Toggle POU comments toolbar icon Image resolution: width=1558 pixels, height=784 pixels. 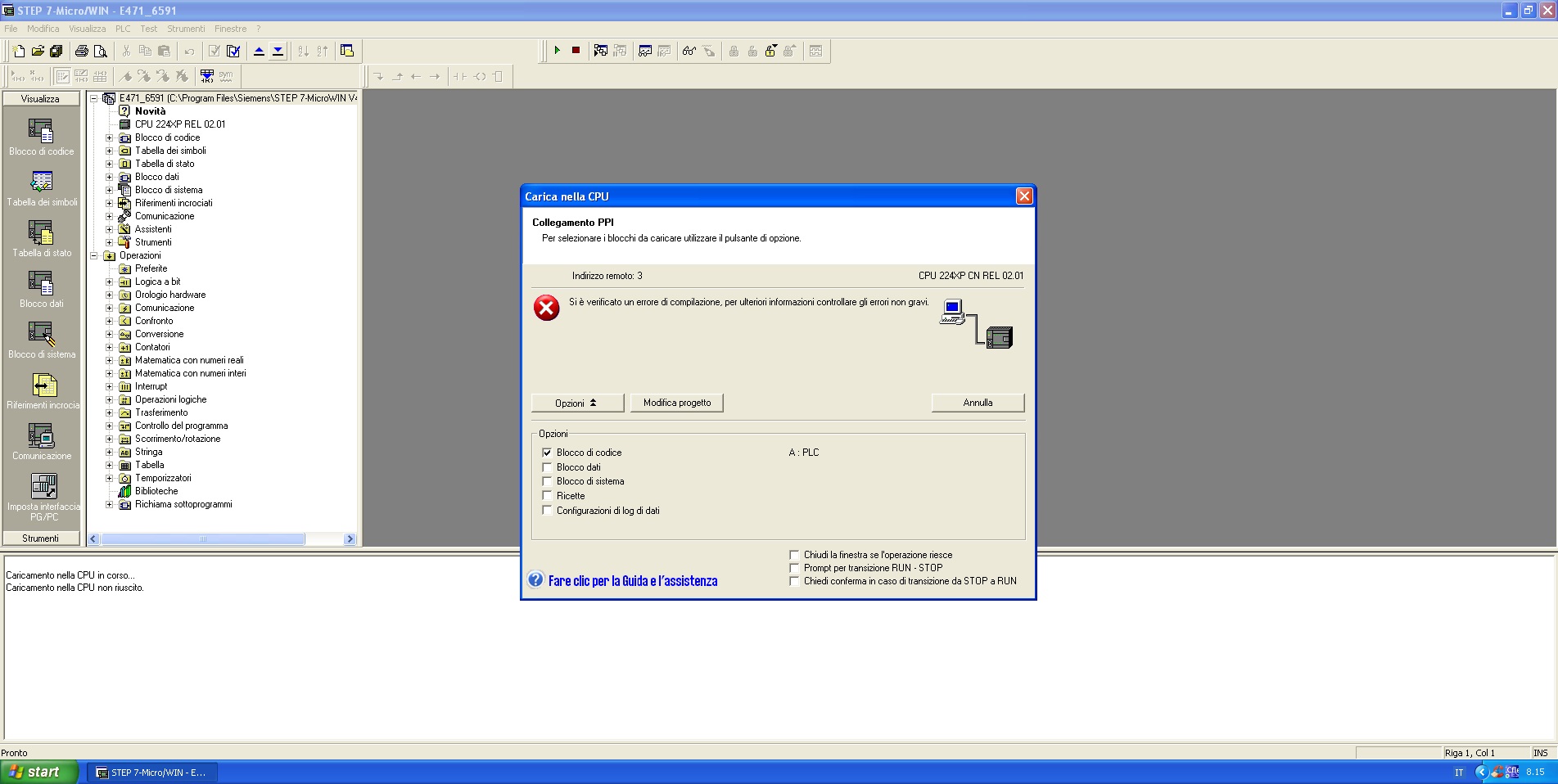pyautogui.click(x=62, y=76)
